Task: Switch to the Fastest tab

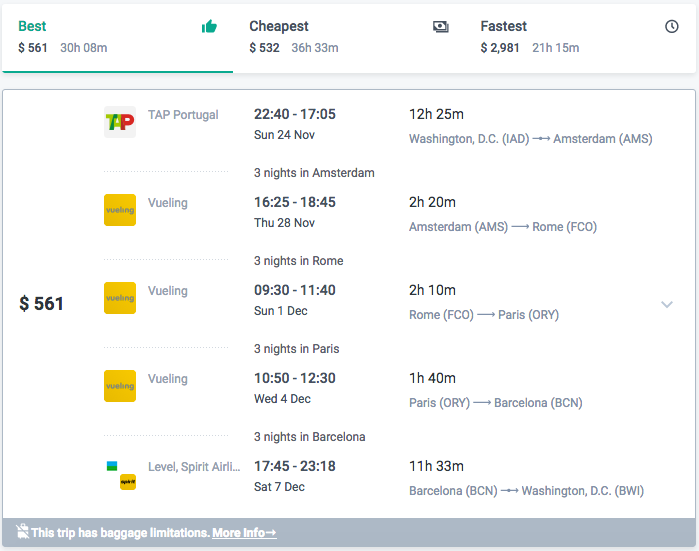Action: pos(580,37)
